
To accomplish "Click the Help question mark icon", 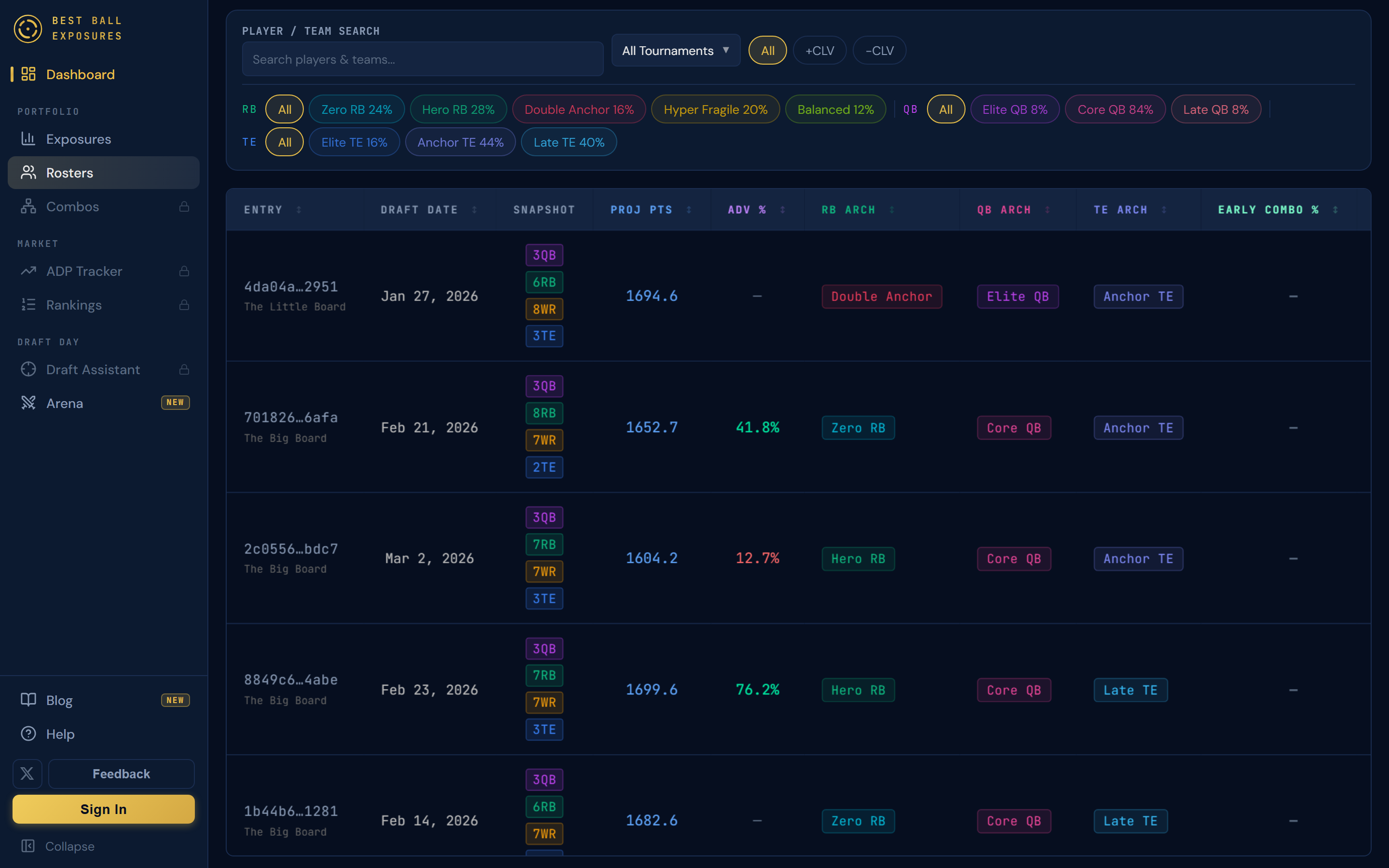I will 28,733.
